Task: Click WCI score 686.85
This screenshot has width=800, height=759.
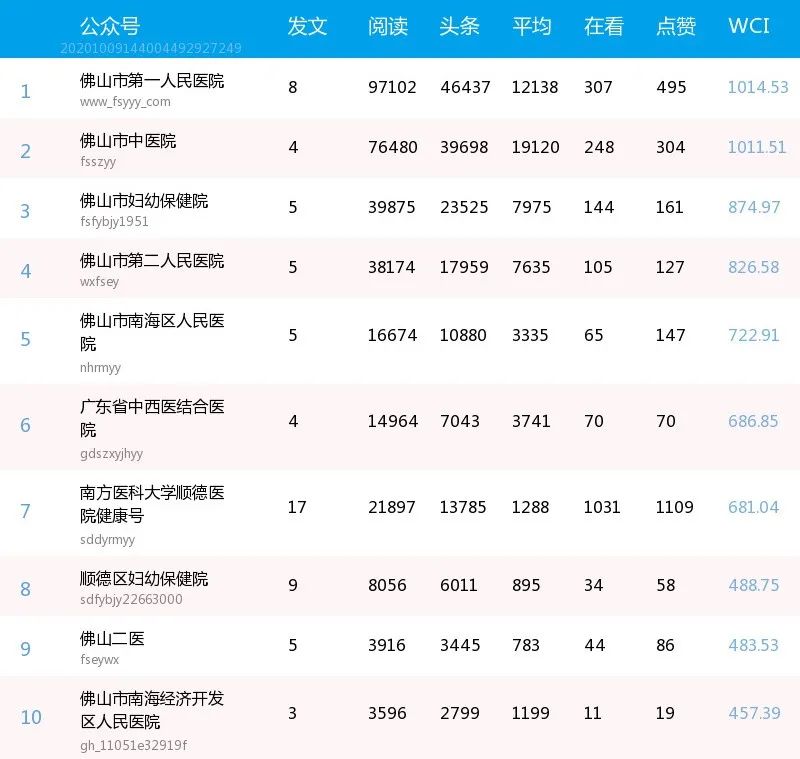Action: tap(753, 421)
